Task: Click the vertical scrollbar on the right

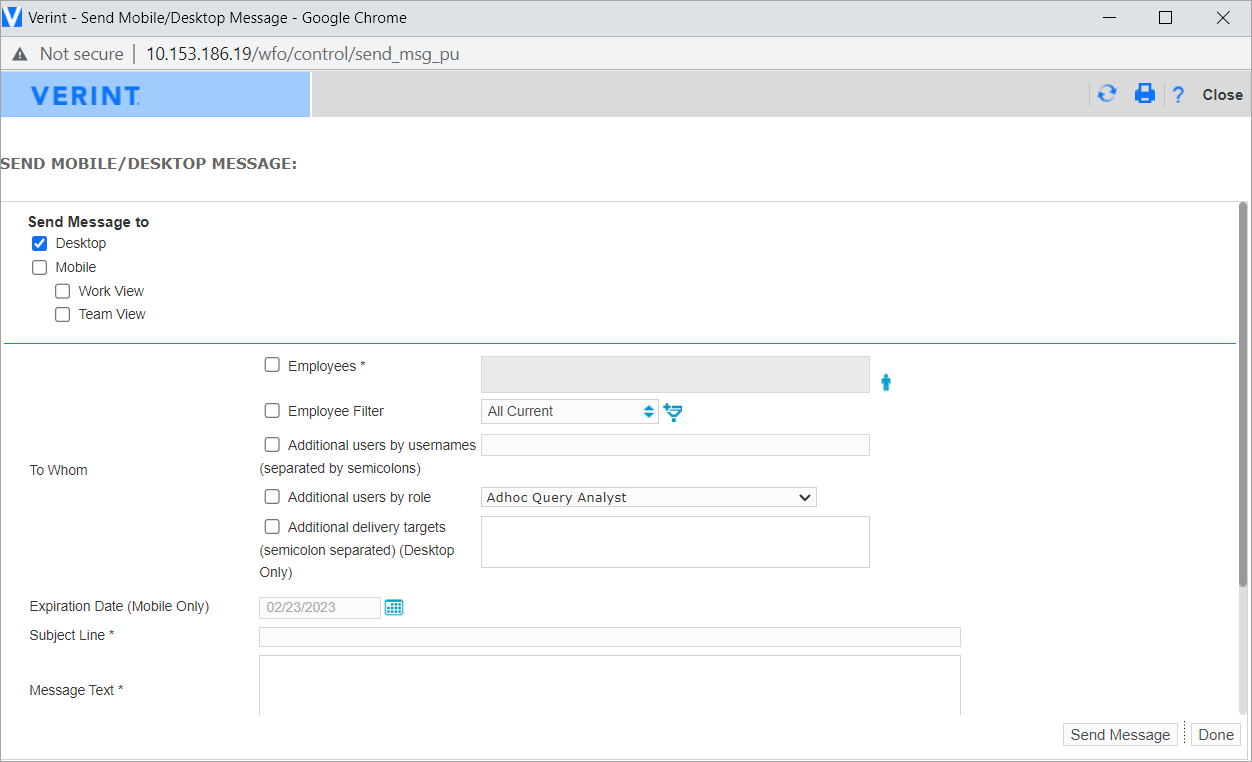Action: tap(1243, 400)
